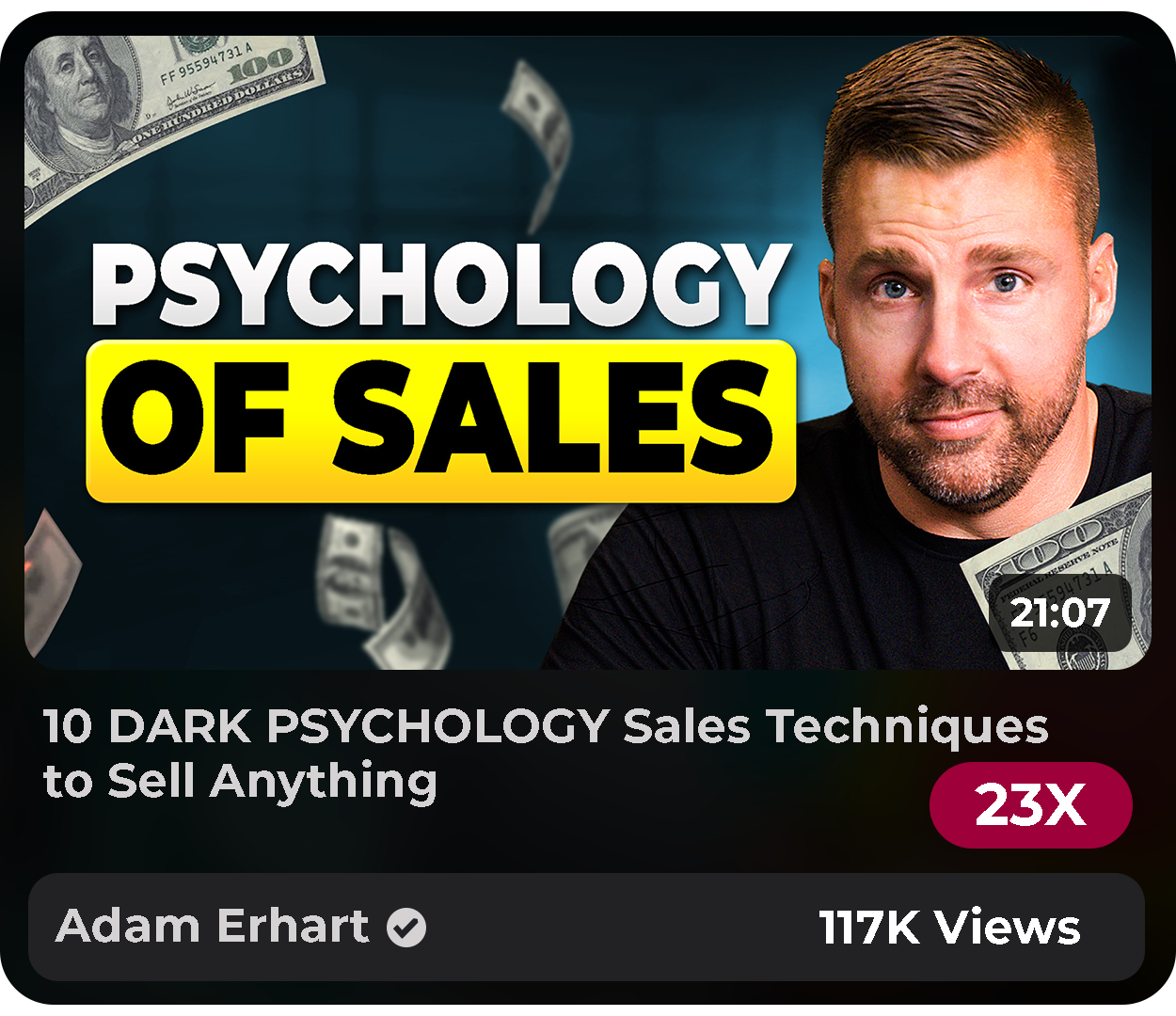Click the crimson 23X multiplier badge

(x=1030, y=805)
